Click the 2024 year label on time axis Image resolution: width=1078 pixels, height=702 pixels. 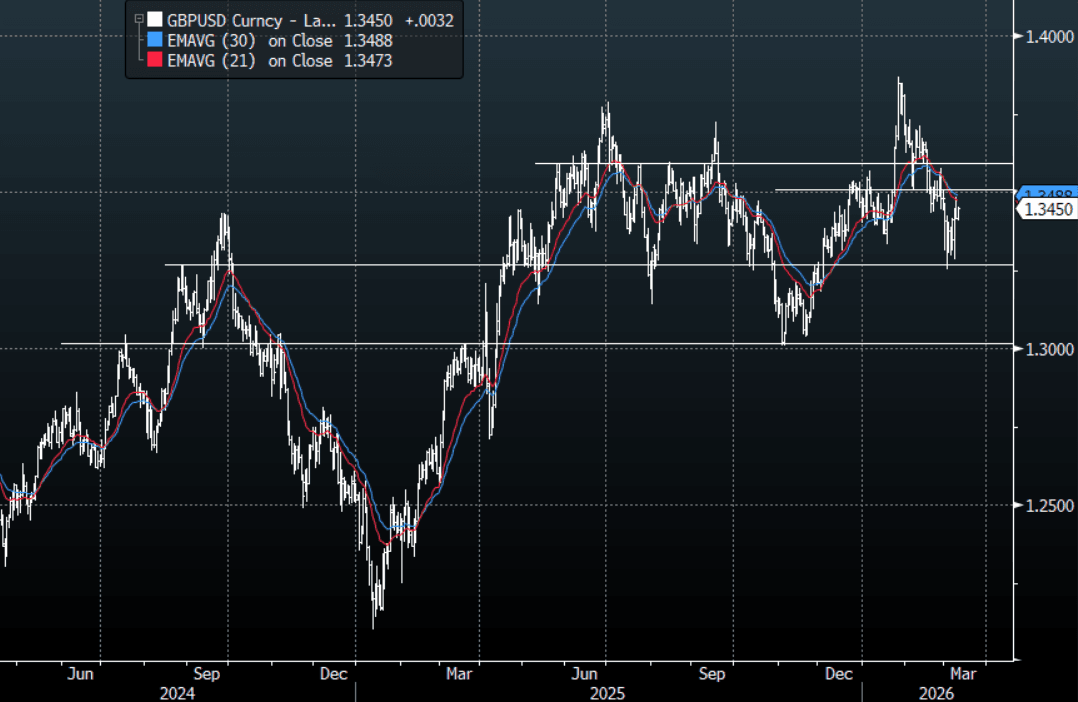coord(177,693)
